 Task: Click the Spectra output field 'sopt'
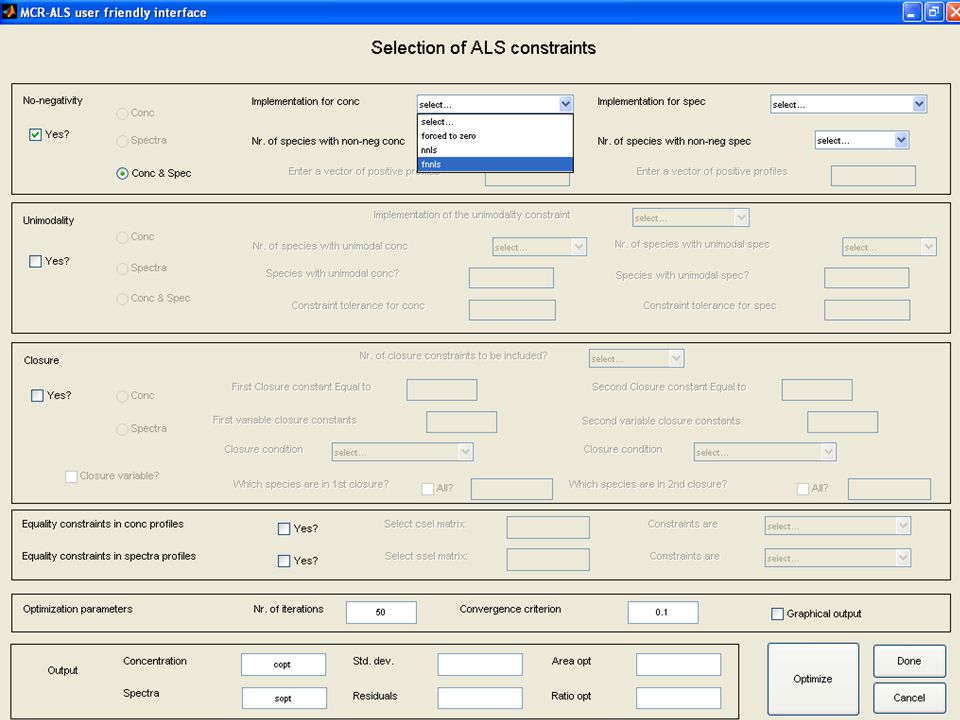click(283, 698)
